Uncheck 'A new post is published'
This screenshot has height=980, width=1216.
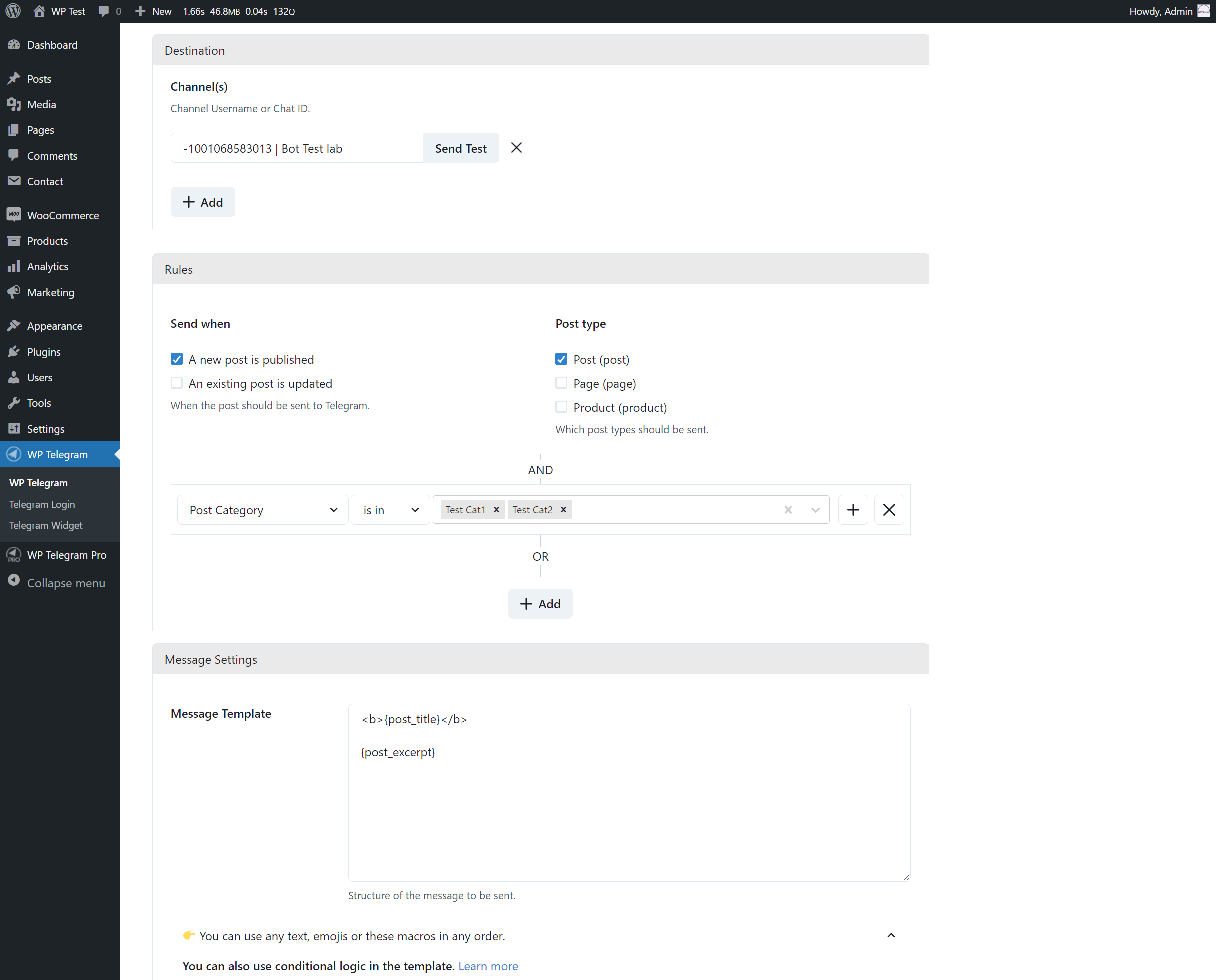176,359
